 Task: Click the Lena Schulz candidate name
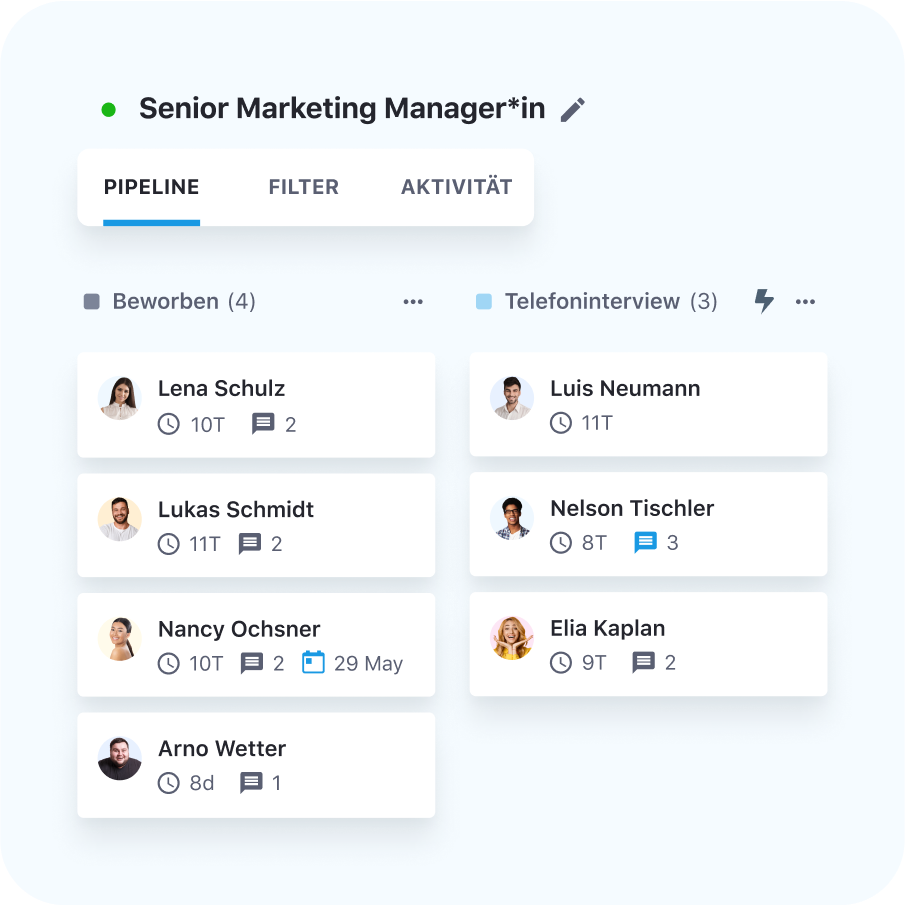point(221,389)
